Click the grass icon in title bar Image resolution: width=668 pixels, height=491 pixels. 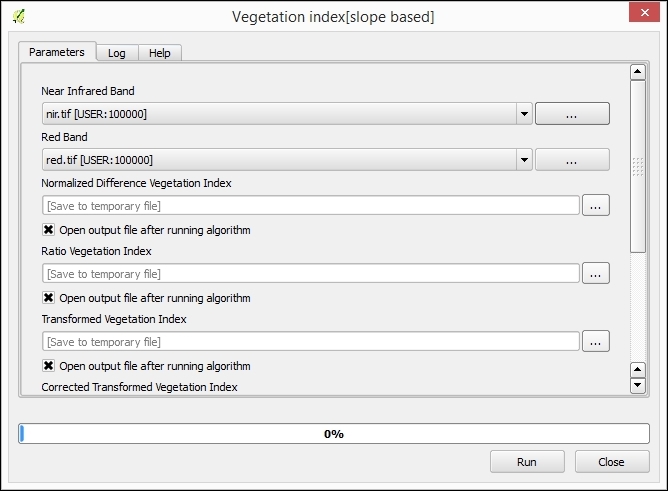point(18,16)
